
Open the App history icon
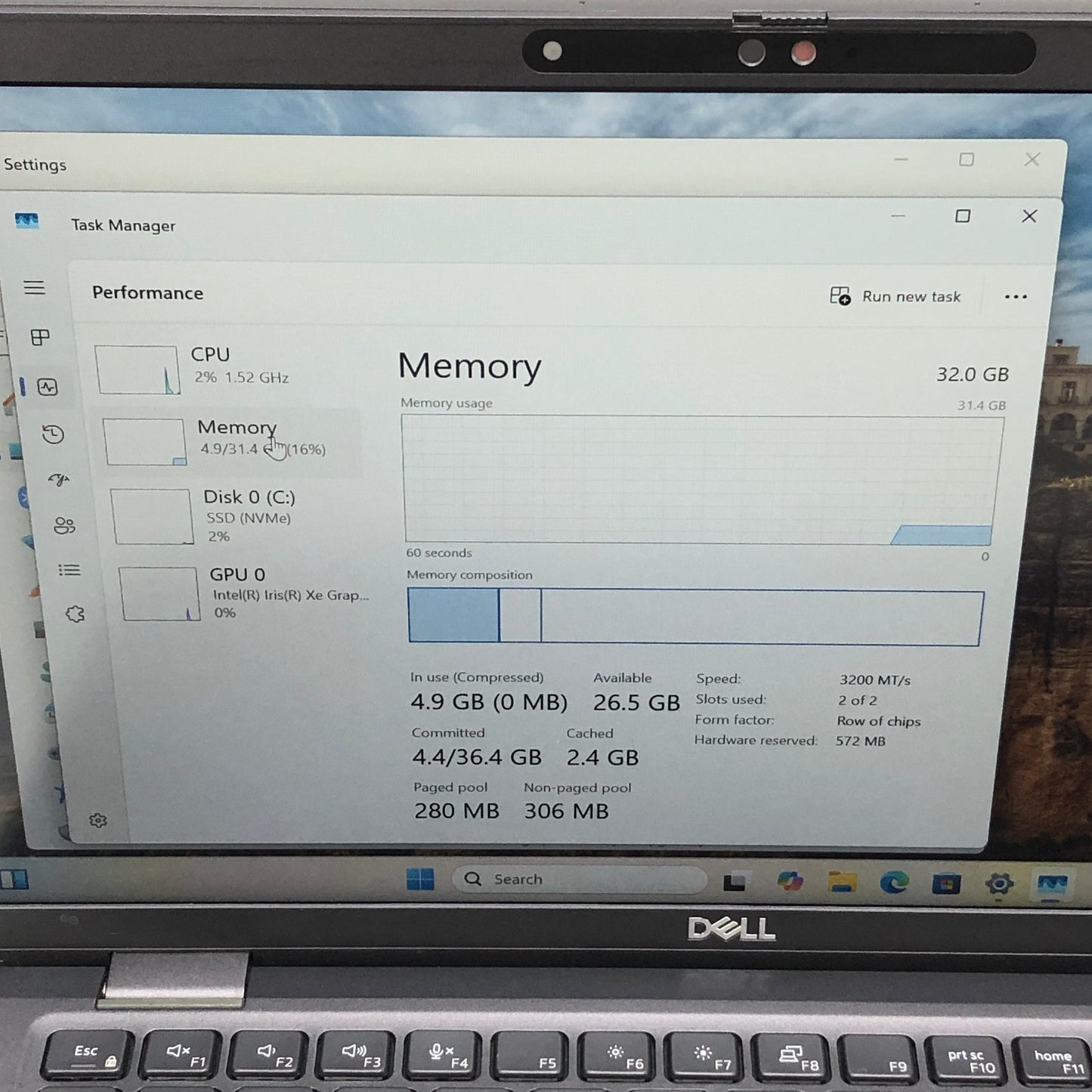pyautogui.click(x=53, y=435)
